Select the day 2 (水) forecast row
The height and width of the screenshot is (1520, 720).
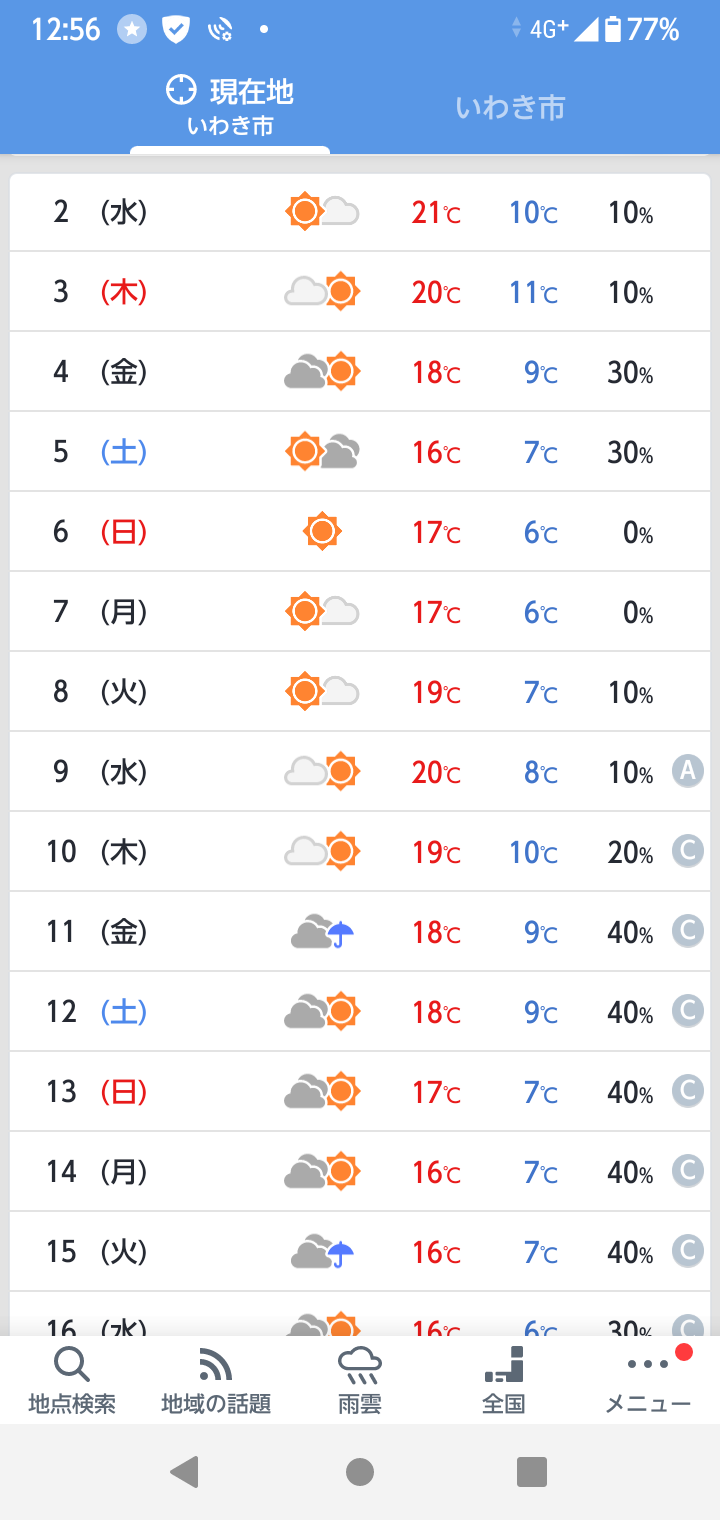tap(360, 212)
